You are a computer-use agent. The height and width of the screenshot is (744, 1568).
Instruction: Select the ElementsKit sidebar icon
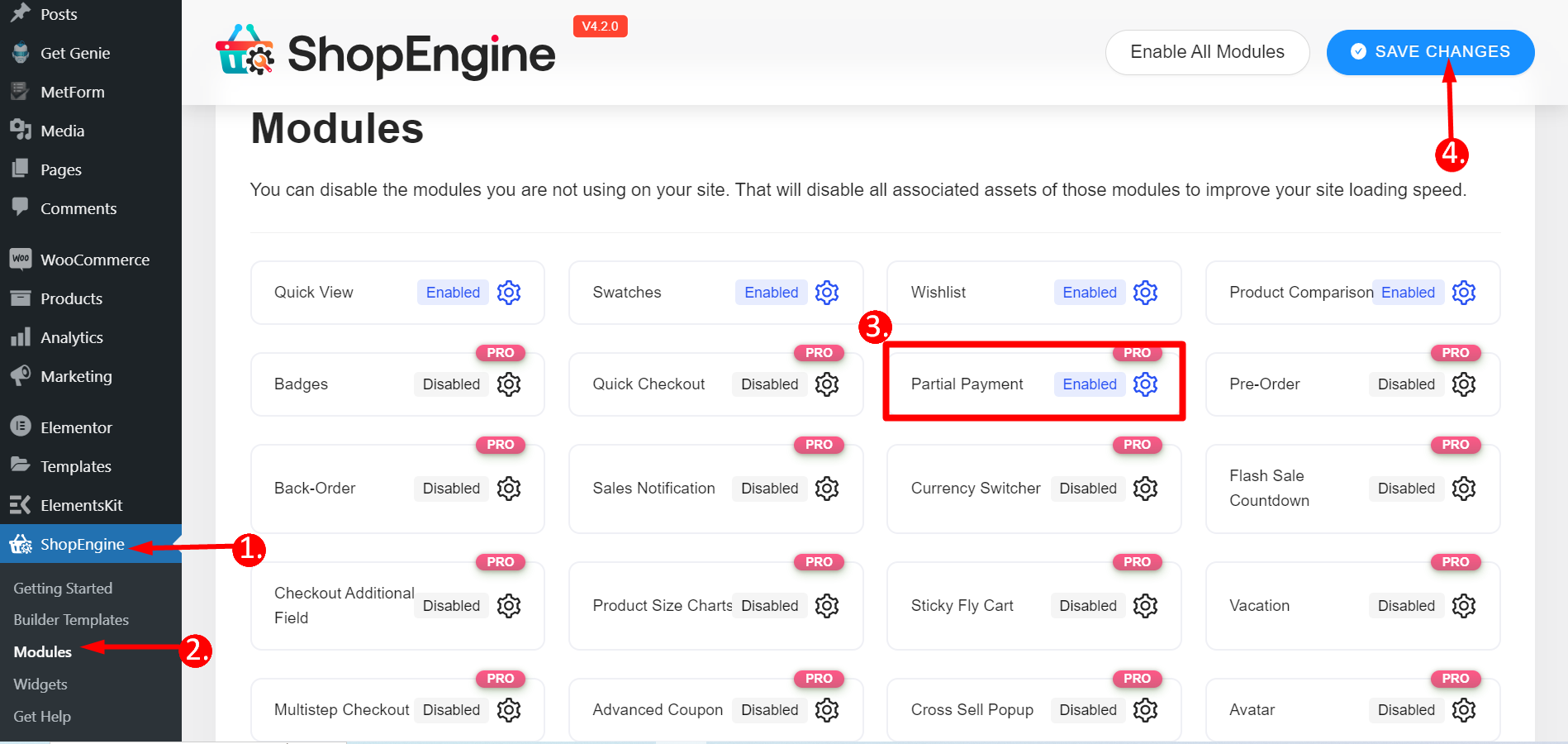click(20, 504)
